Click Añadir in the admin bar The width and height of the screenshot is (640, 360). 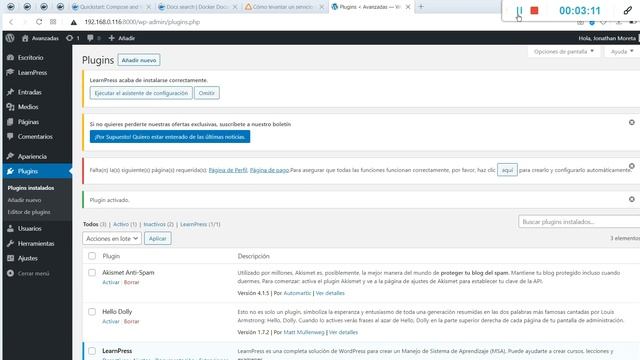tap(122, 38)
